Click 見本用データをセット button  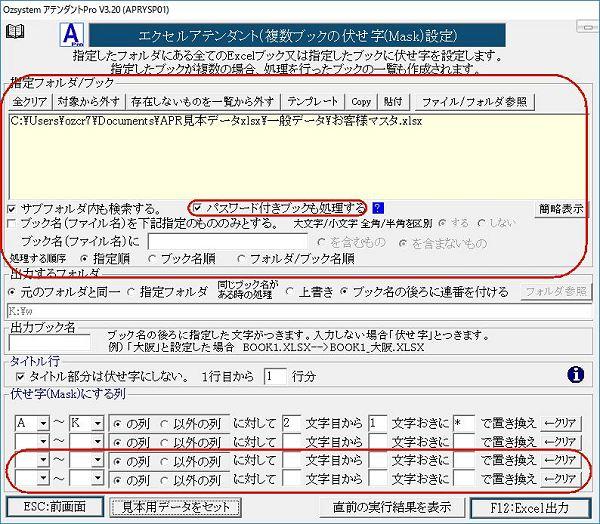176,507
